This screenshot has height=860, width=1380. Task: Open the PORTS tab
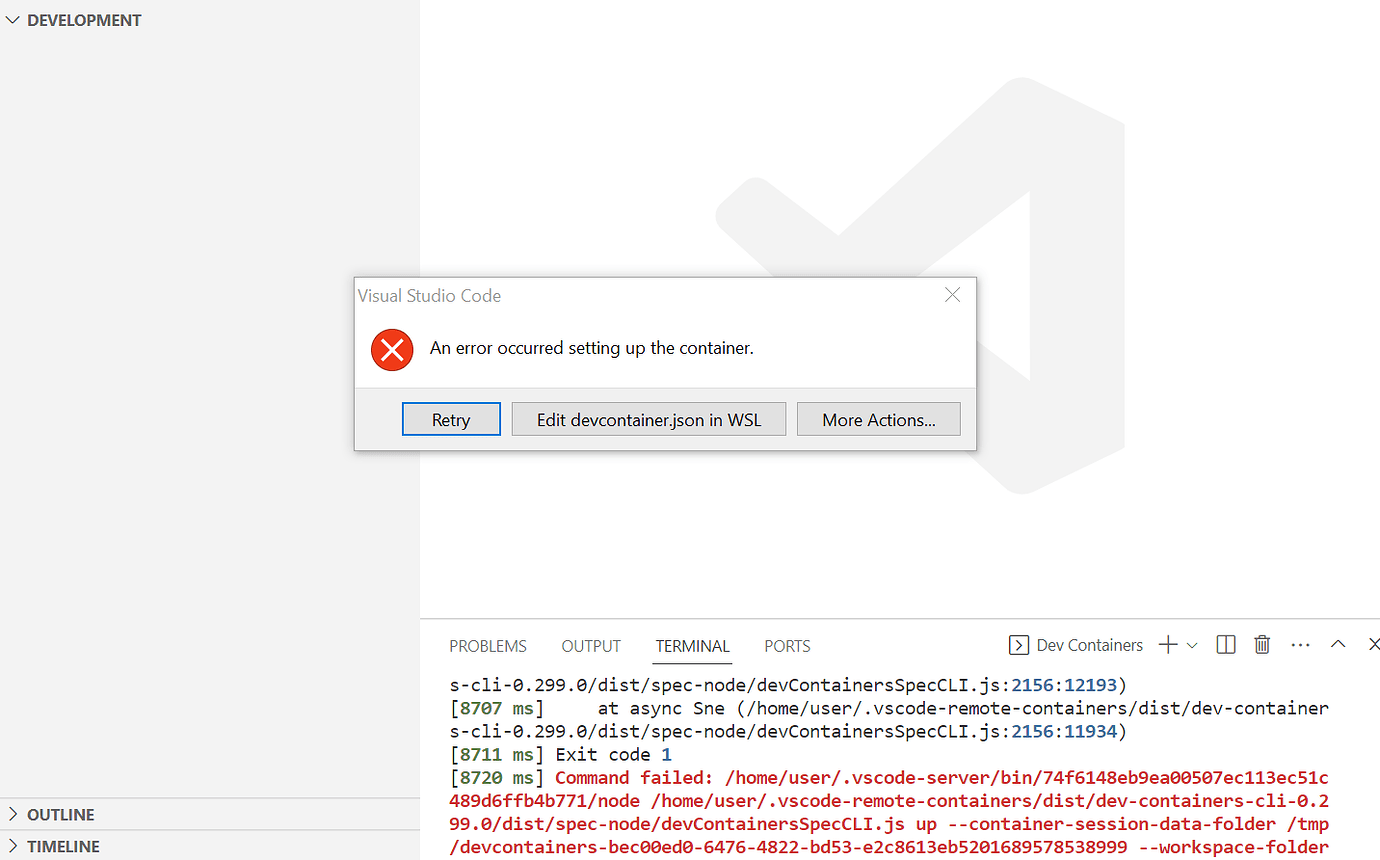[x=787, y=645]
